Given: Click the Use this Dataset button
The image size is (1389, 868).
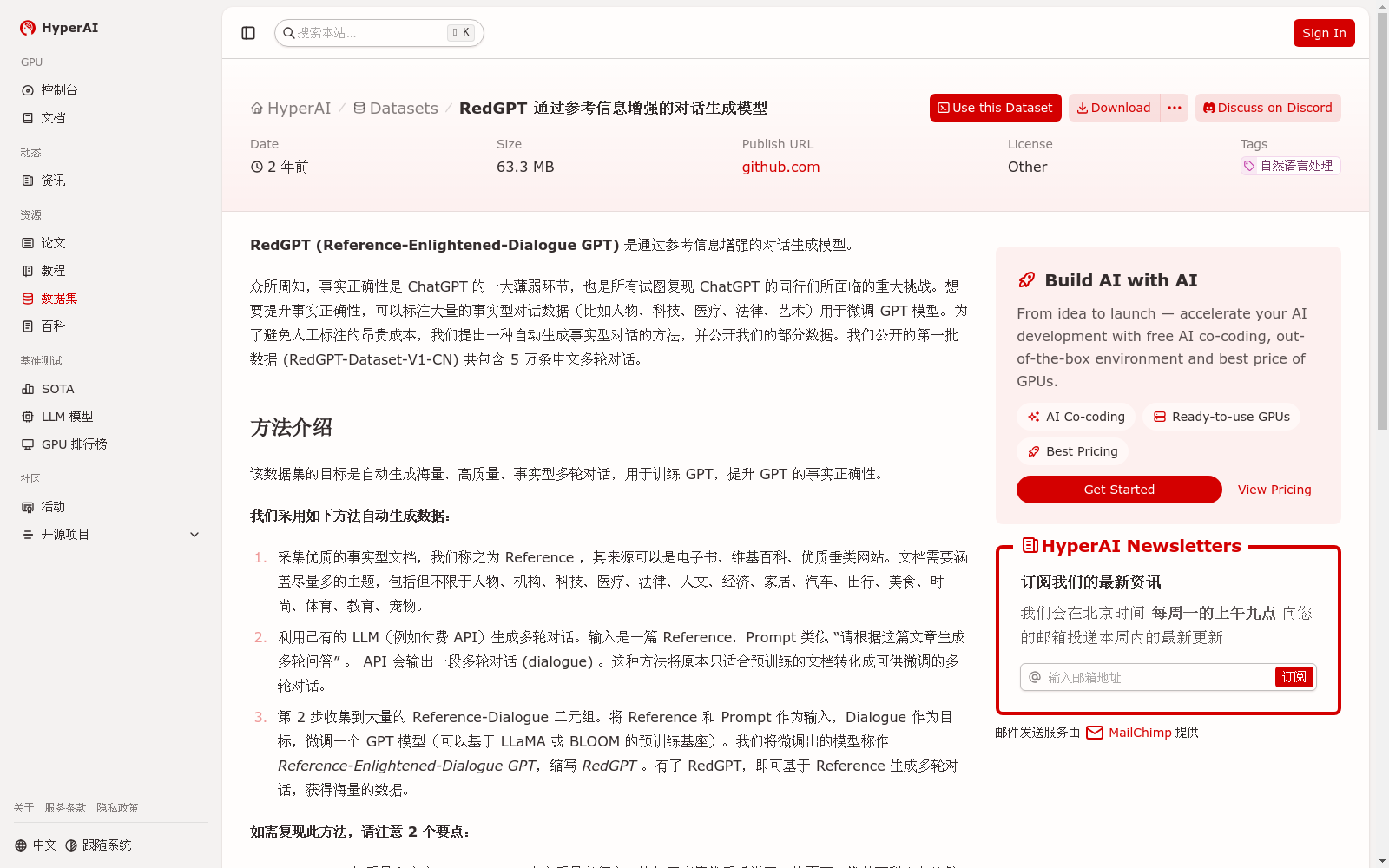Looking at the screenshot, I should point(995,107).
